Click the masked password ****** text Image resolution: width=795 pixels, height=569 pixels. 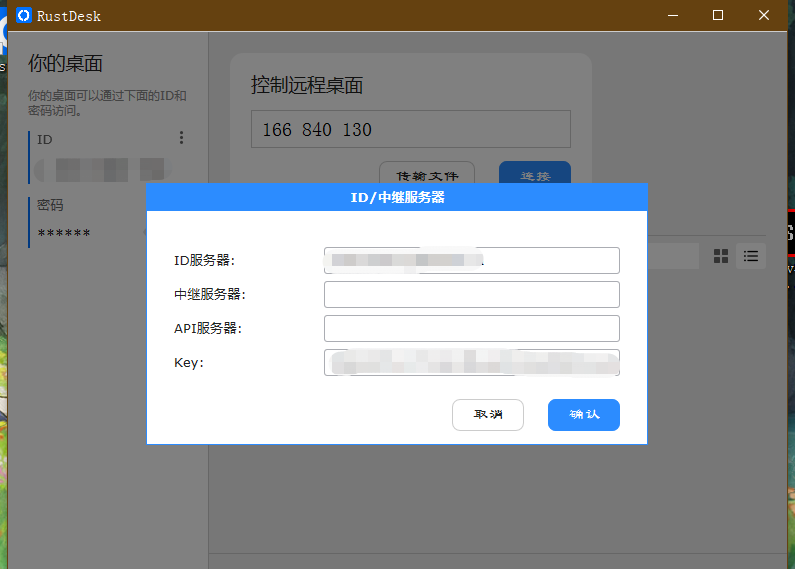(64, 233)
